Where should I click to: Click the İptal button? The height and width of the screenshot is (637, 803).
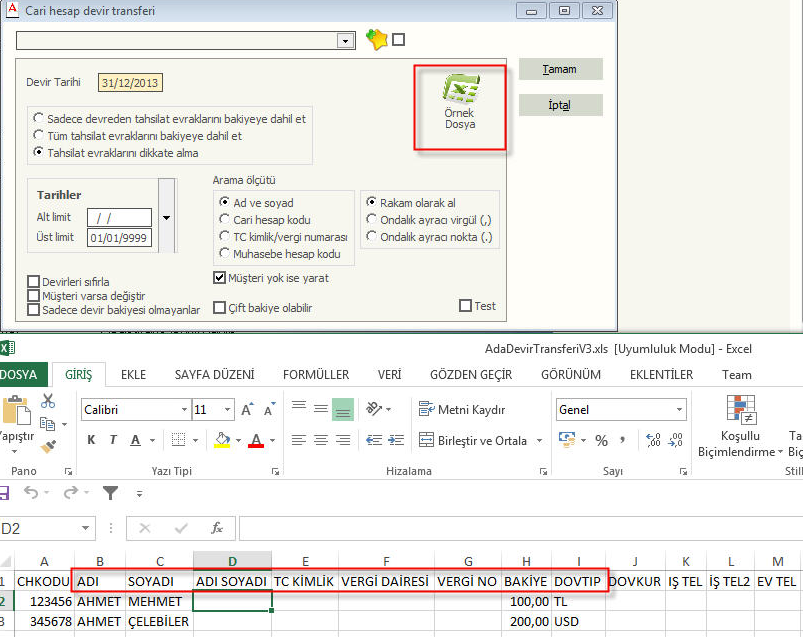[x=560, y=105]
